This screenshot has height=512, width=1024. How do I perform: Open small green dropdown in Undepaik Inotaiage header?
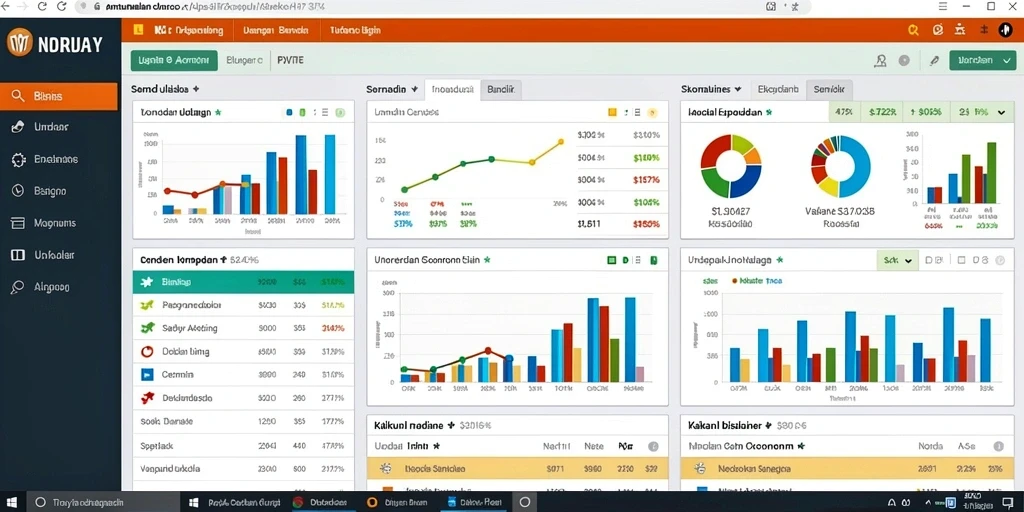click(x=897, y=260)
